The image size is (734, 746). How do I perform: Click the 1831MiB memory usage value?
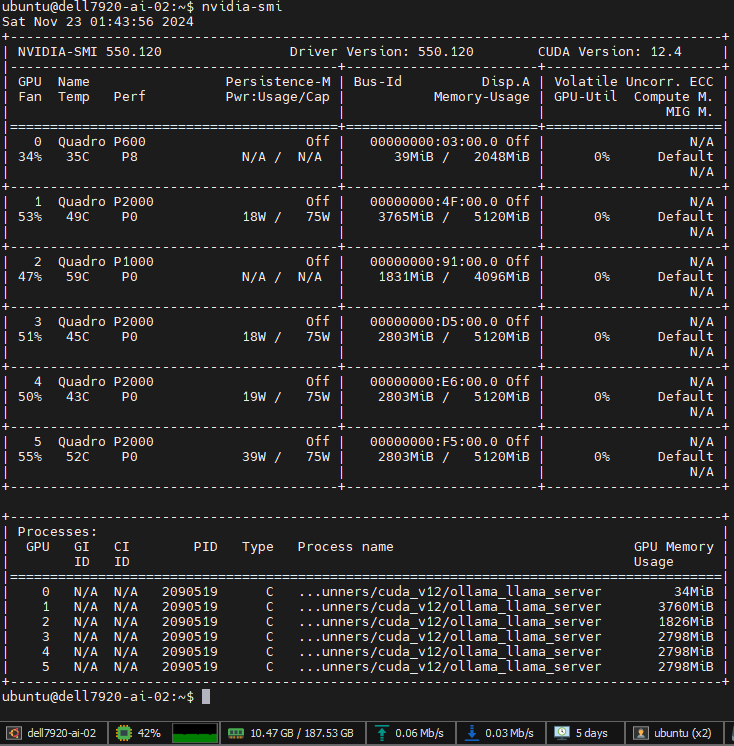point(406,277)
